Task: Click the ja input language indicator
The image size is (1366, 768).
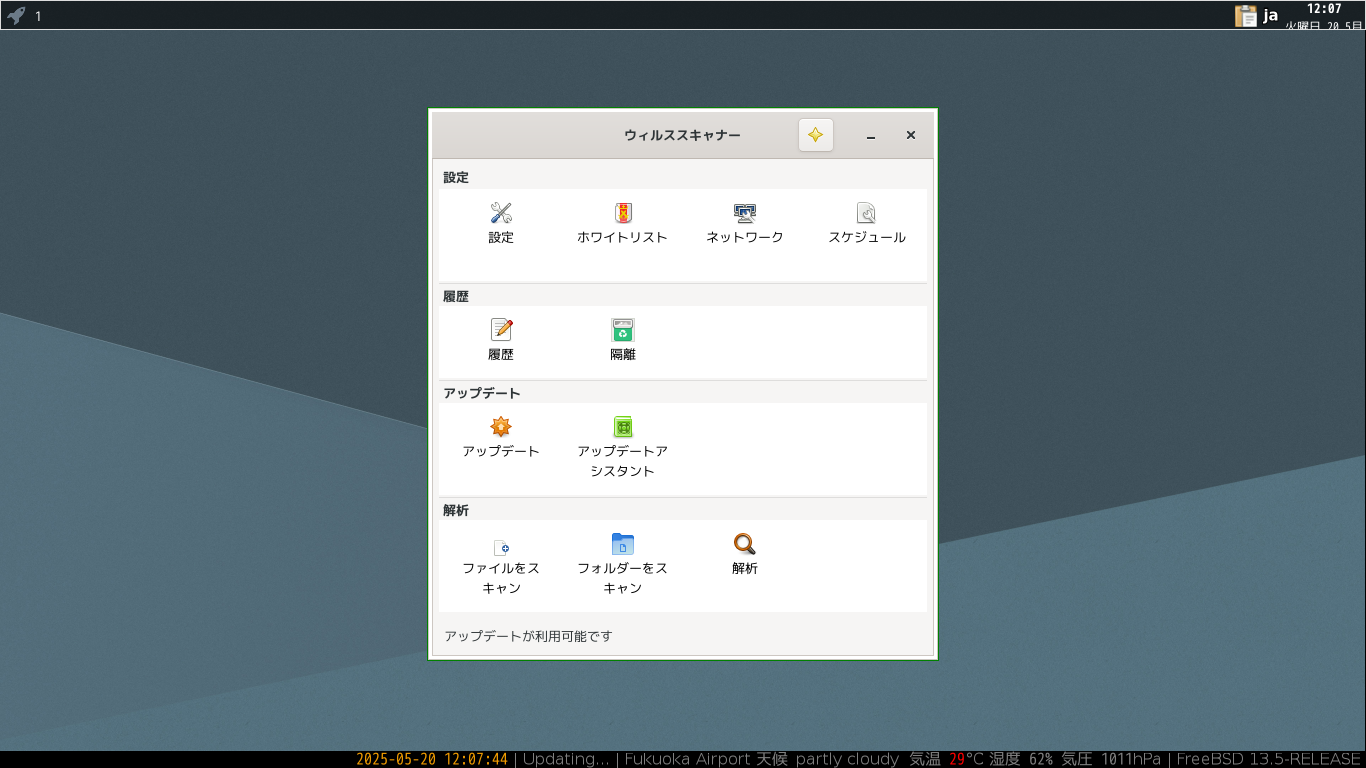Action: point(1271,15)
